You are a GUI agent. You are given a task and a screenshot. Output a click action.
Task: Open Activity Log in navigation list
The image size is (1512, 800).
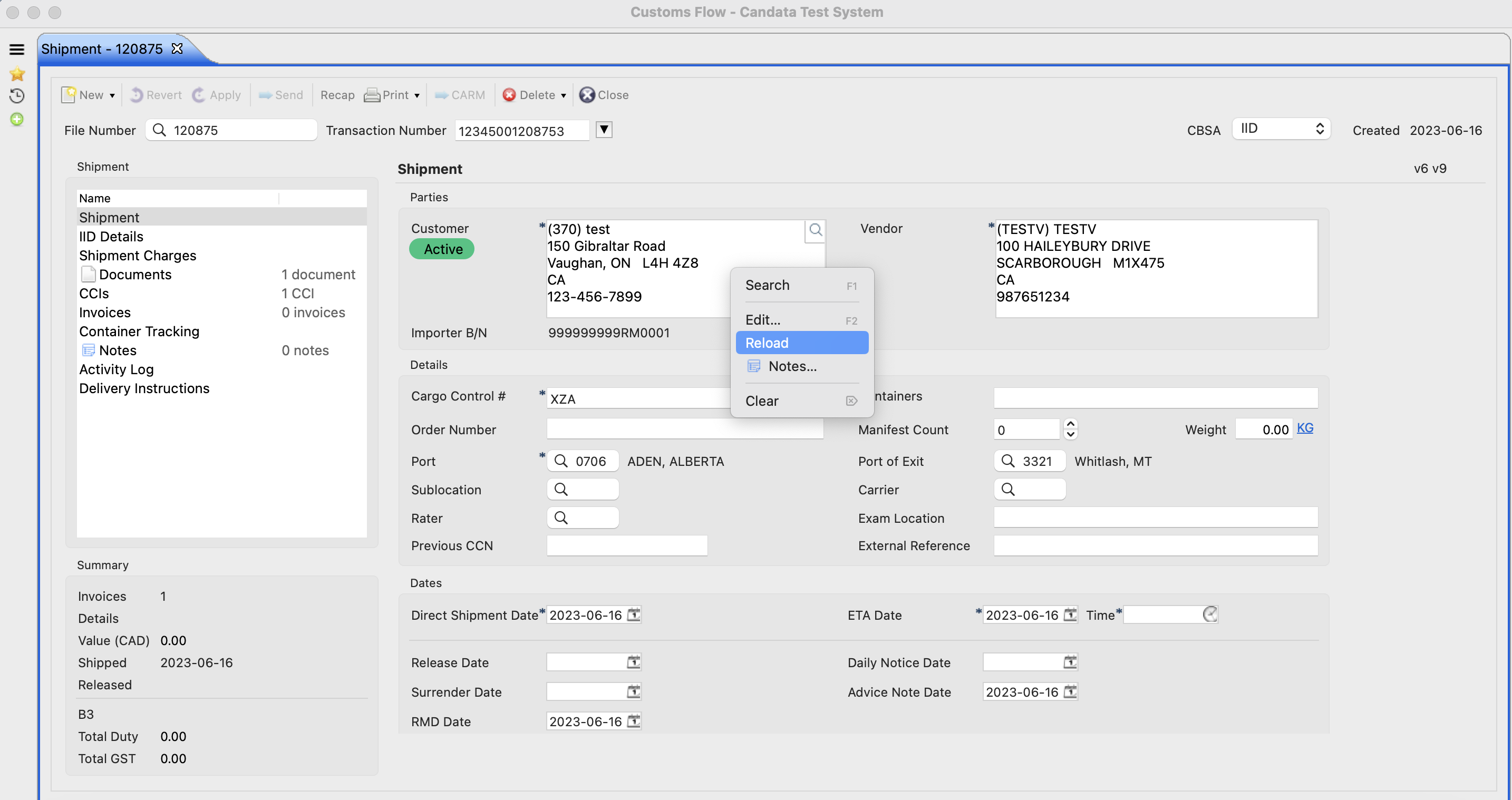(222, 369)
